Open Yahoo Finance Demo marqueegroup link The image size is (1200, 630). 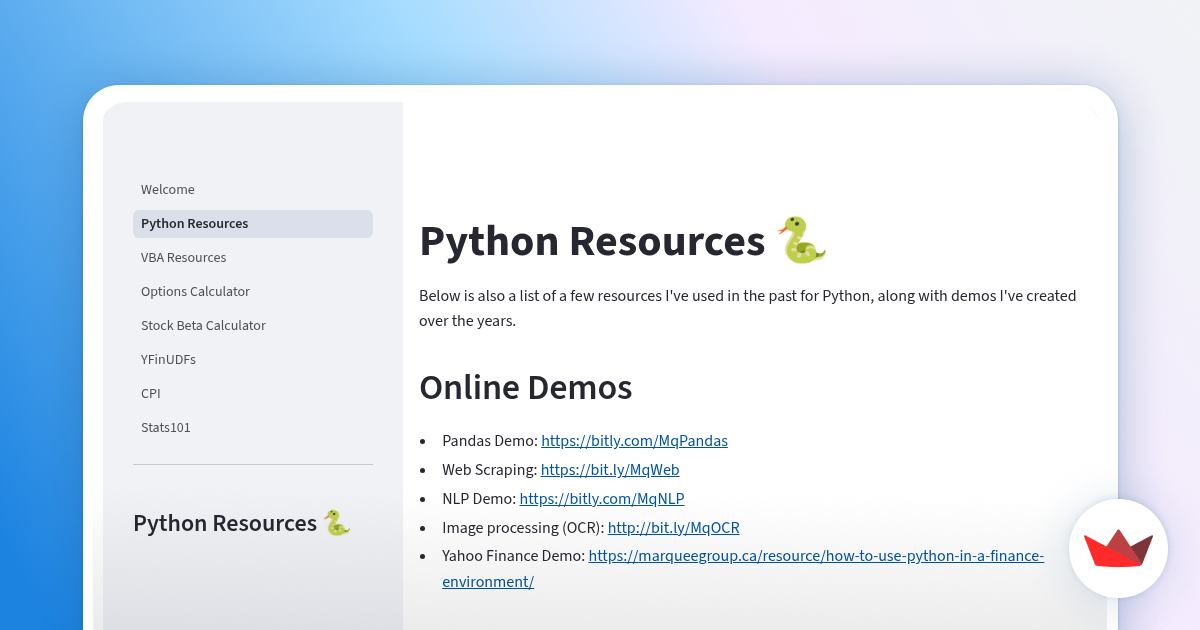click(x=816, y=557)
